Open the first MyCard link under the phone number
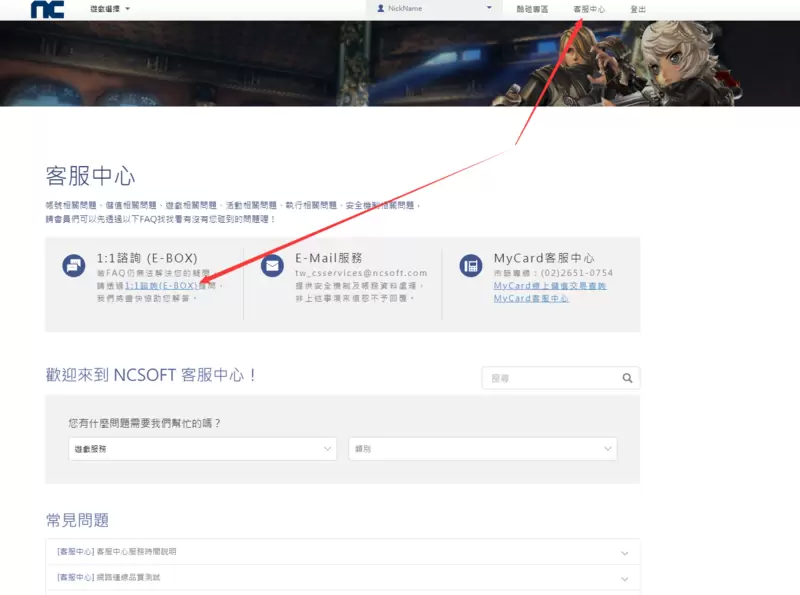This screenshot has width=800, height=595. (549, 286)
